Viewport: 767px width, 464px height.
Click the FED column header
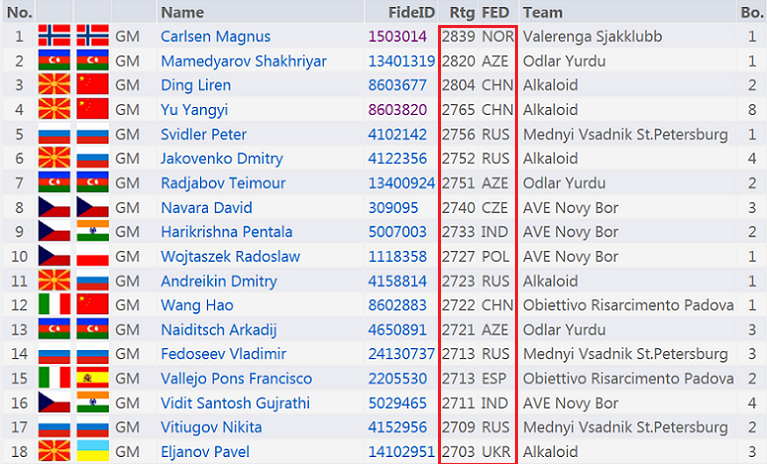[x=496, y=12]
